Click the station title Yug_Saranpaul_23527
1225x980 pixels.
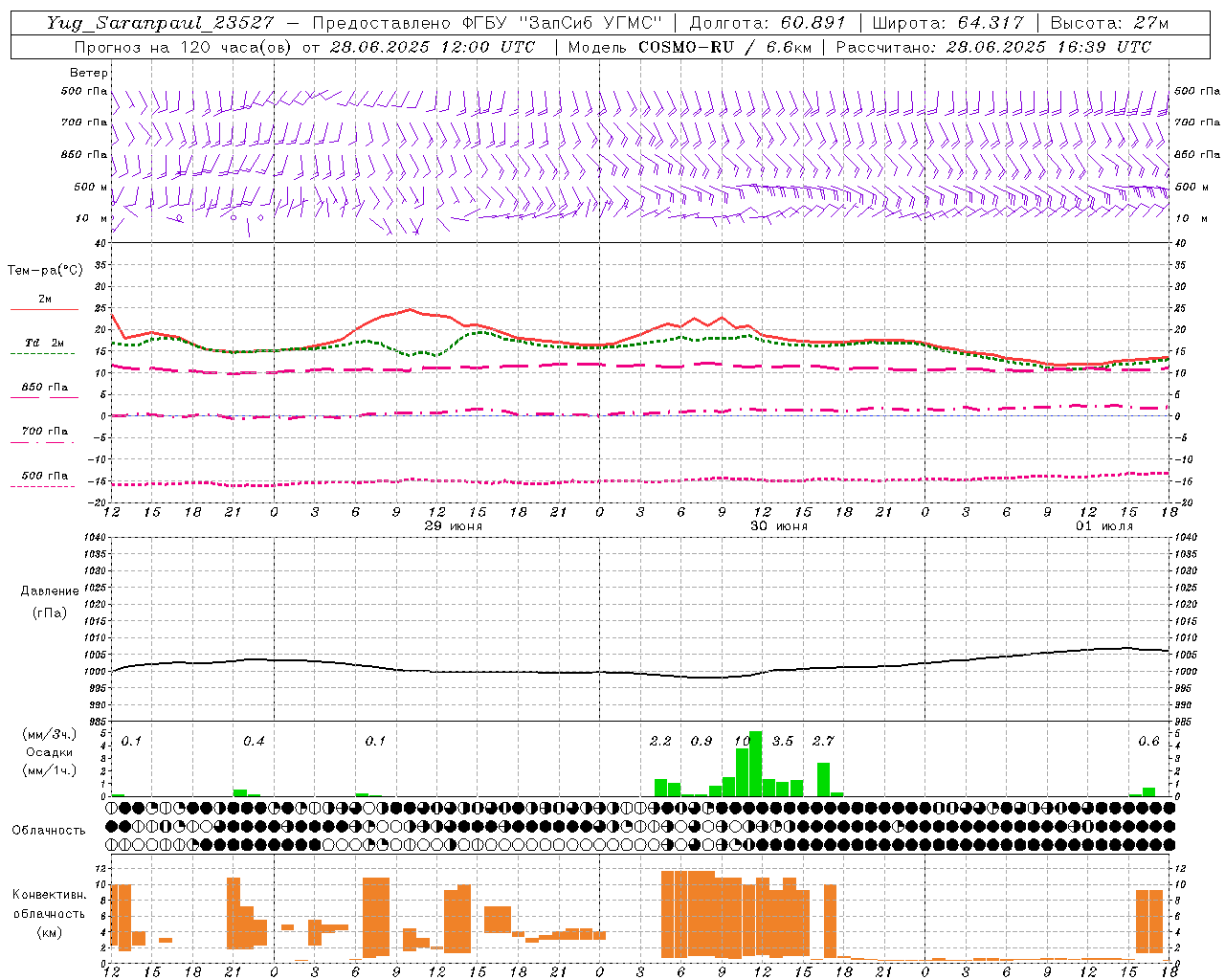160,23
